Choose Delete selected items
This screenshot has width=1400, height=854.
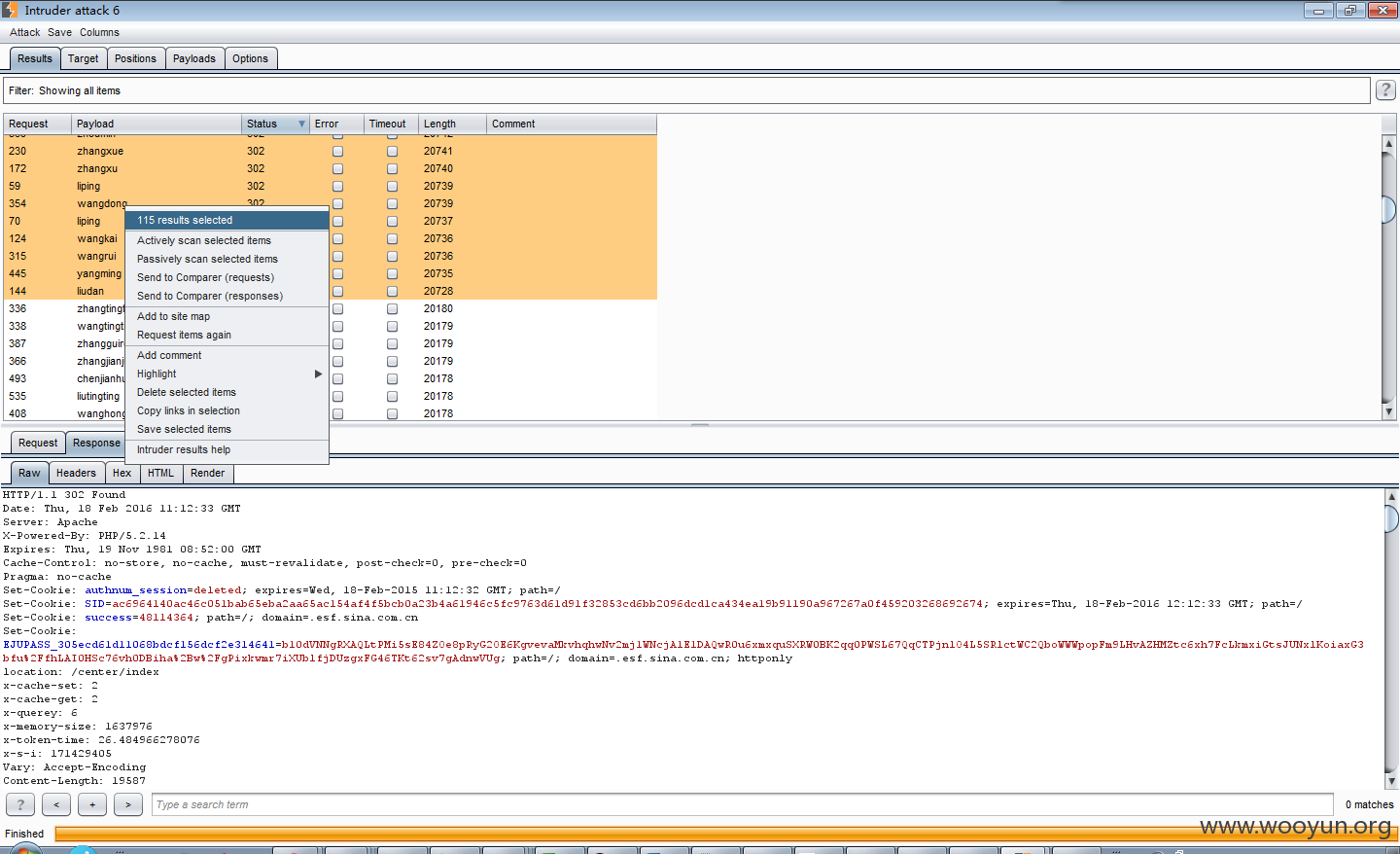(227, 392)
